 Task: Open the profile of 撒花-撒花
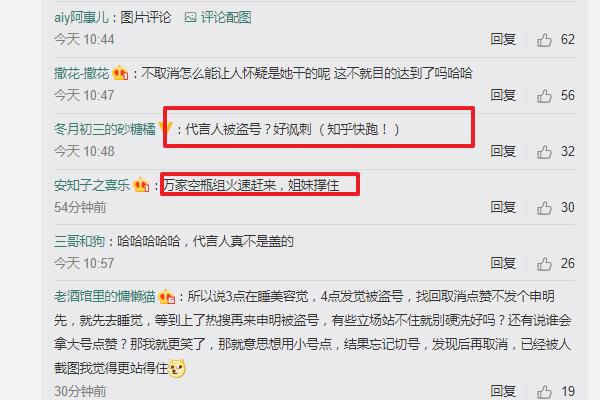click(82, 73)
